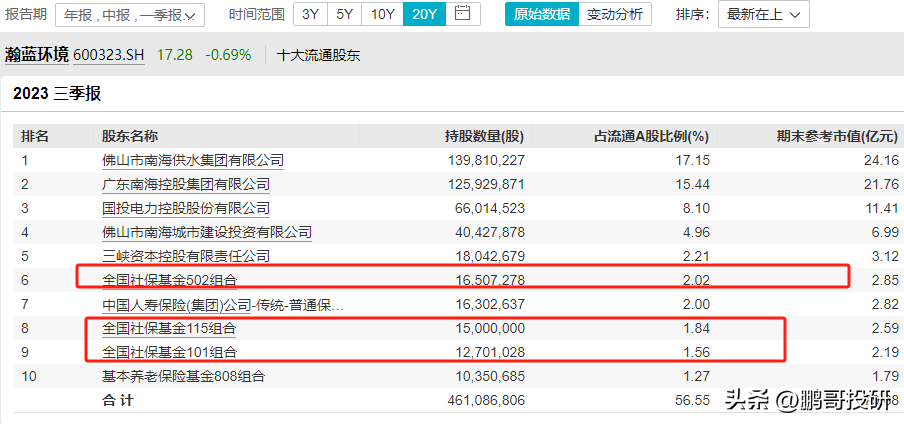Click share count 139,810,227
The height and width of the screenshot is (424, 904).
pyautogui.click(x=485, y=160)
